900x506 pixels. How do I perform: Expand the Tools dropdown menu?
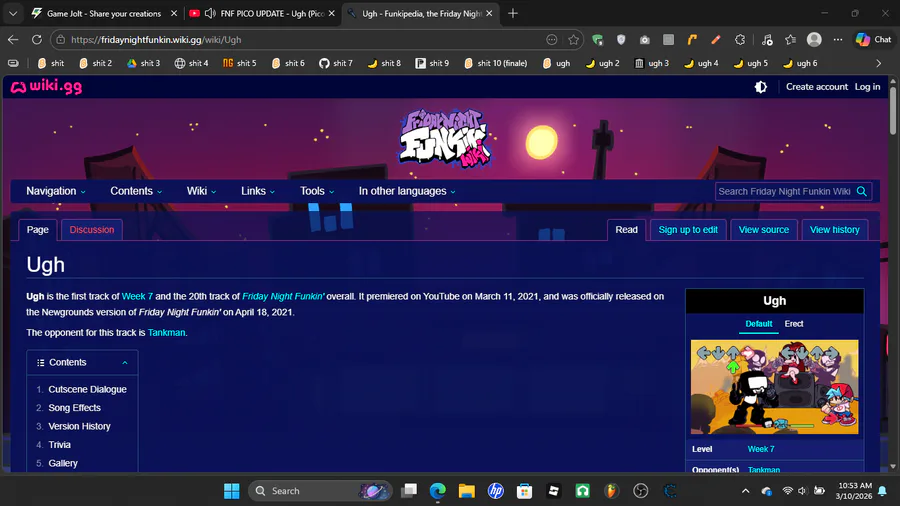[317, 191]
